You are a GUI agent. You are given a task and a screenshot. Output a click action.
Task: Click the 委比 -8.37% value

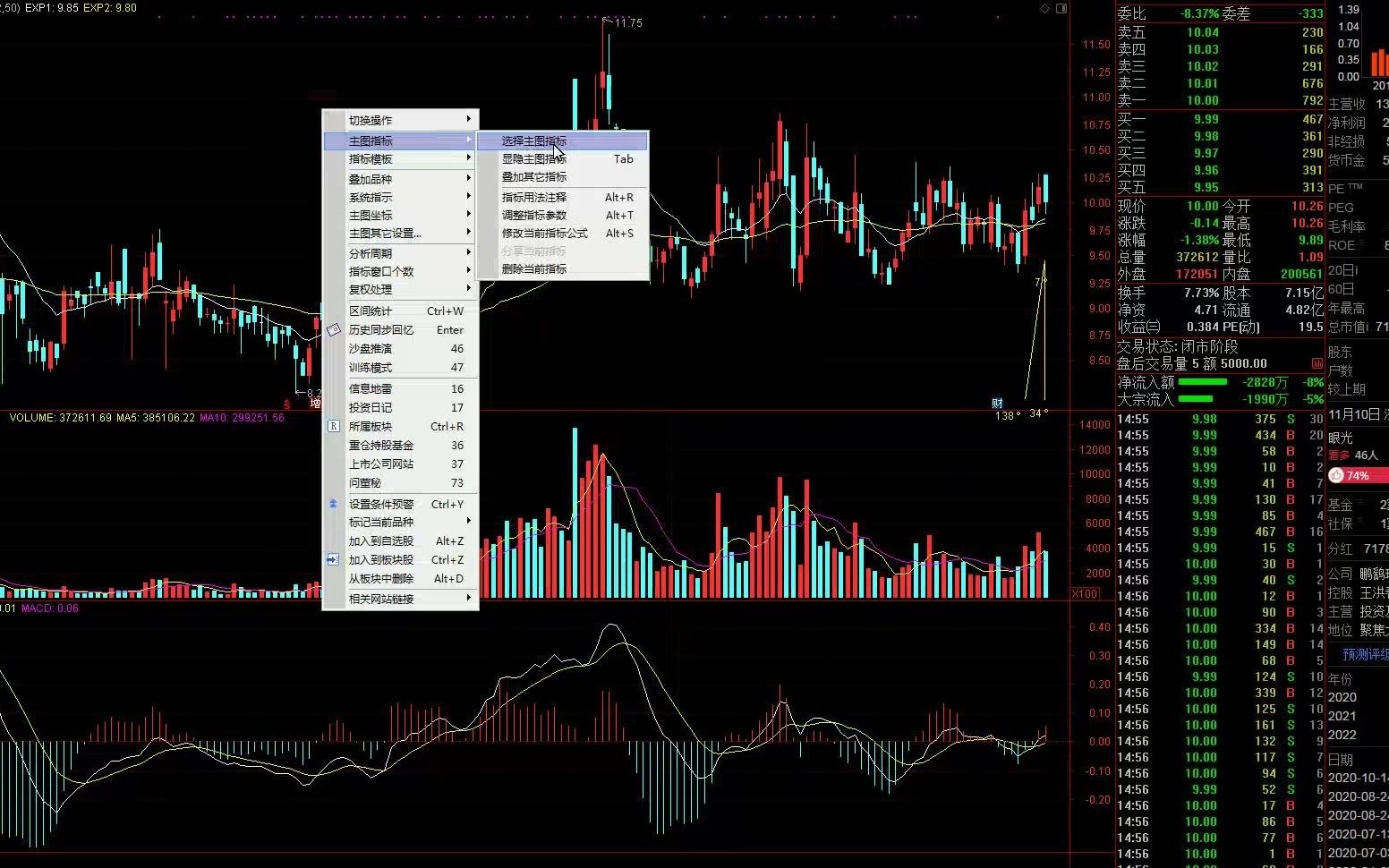click(1199, 14)
